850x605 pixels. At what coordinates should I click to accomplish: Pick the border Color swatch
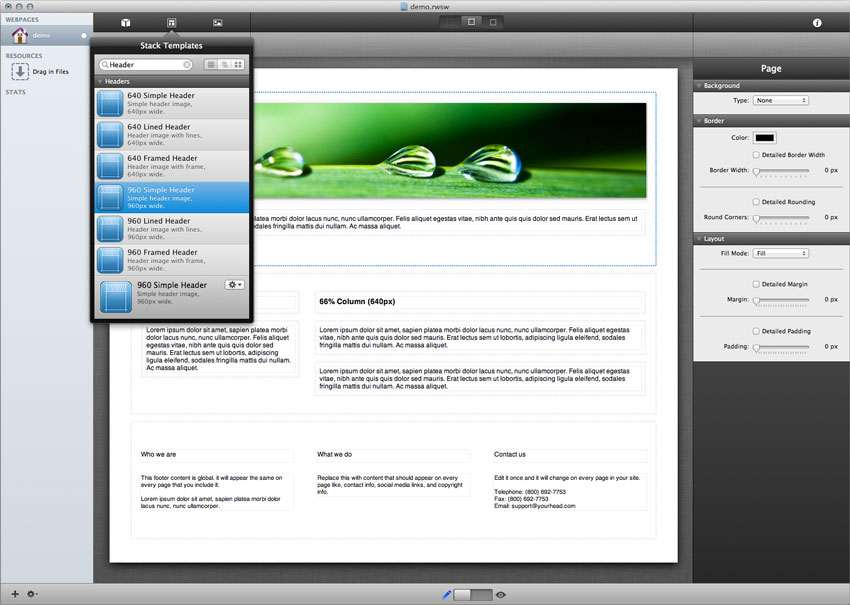coord(764,138)
